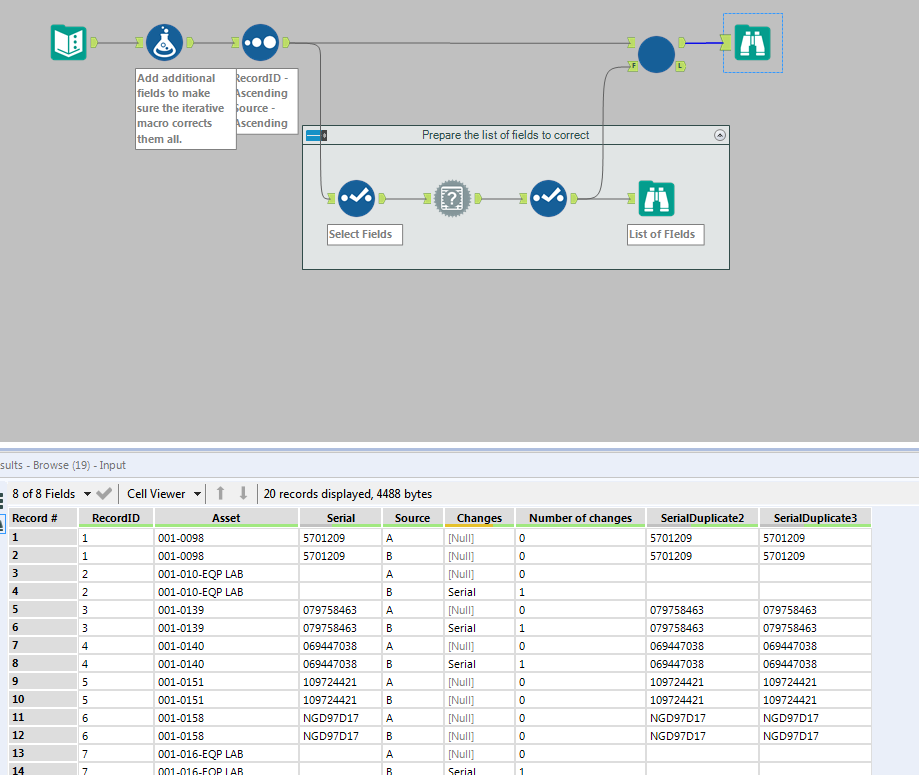Select the row header for record 5
This screenshot has height=775, width=919.
click(40, 610)
